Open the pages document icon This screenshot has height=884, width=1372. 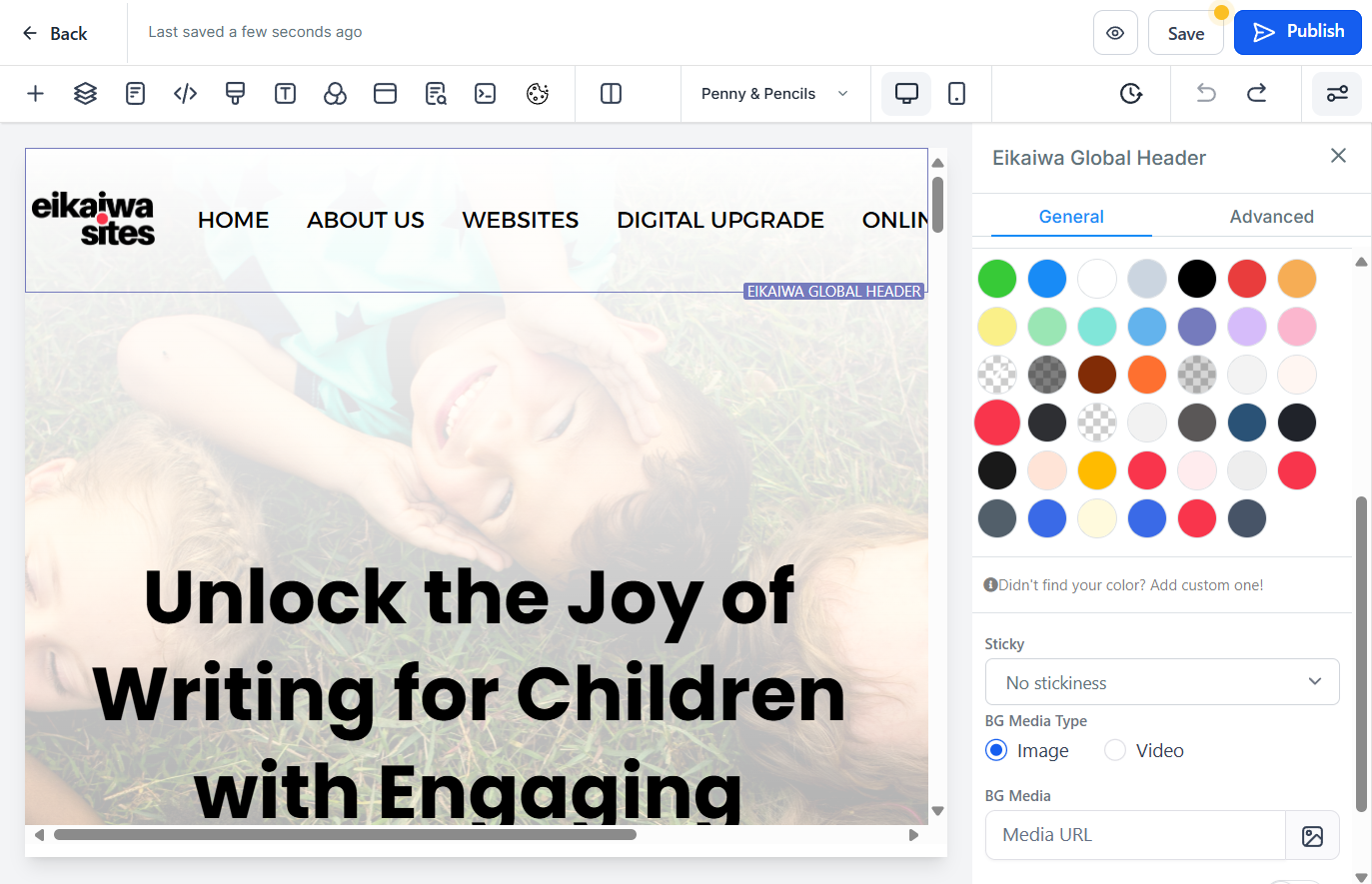point(135,94)
